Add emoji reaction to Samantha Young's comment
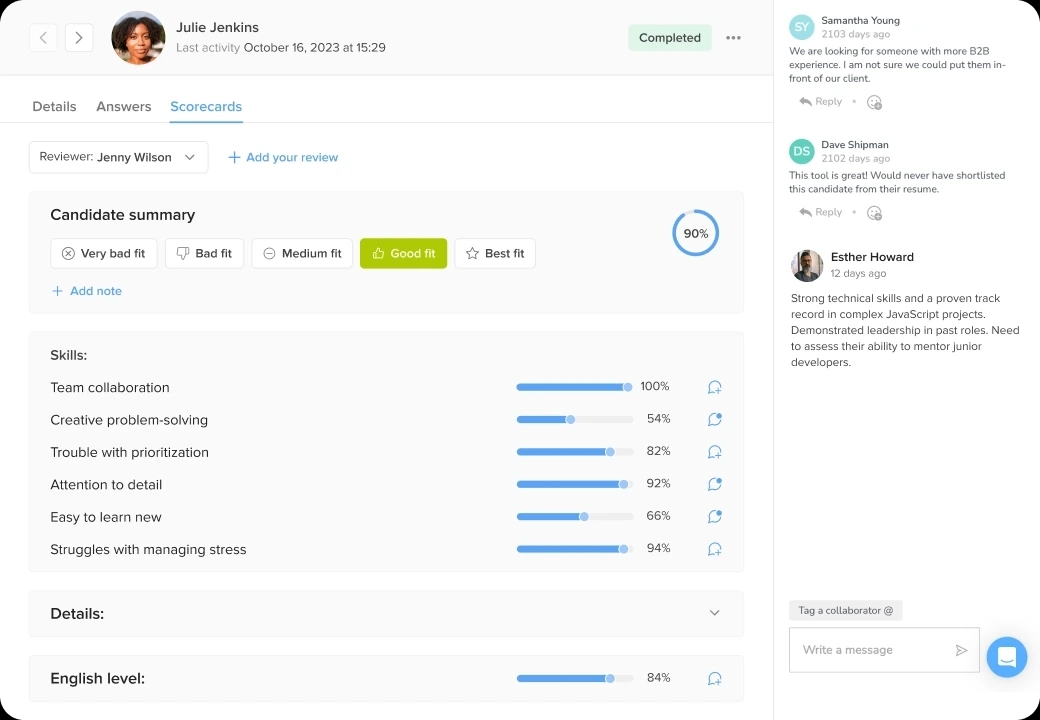The height and width of the screenshot is (720, 1040). [874, 102]
